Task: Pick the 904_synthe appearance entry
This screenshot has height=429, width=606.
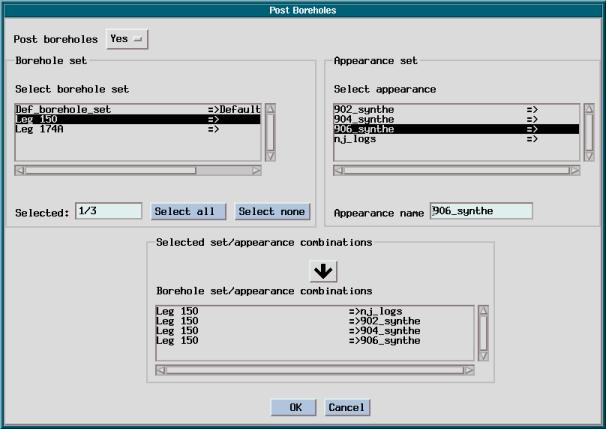Action: (x=455, y=118)
